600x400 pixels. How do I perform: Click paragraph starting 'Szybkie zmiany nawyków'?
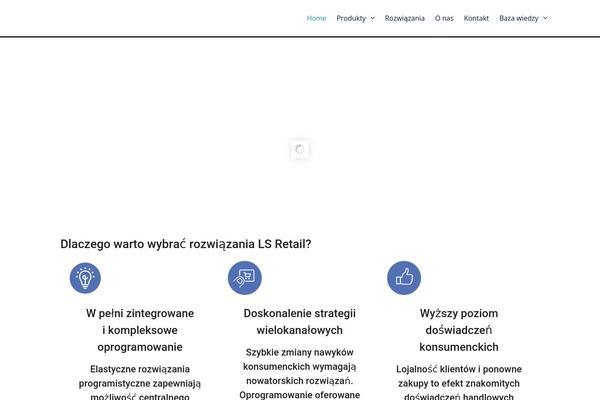click(300, 374)
